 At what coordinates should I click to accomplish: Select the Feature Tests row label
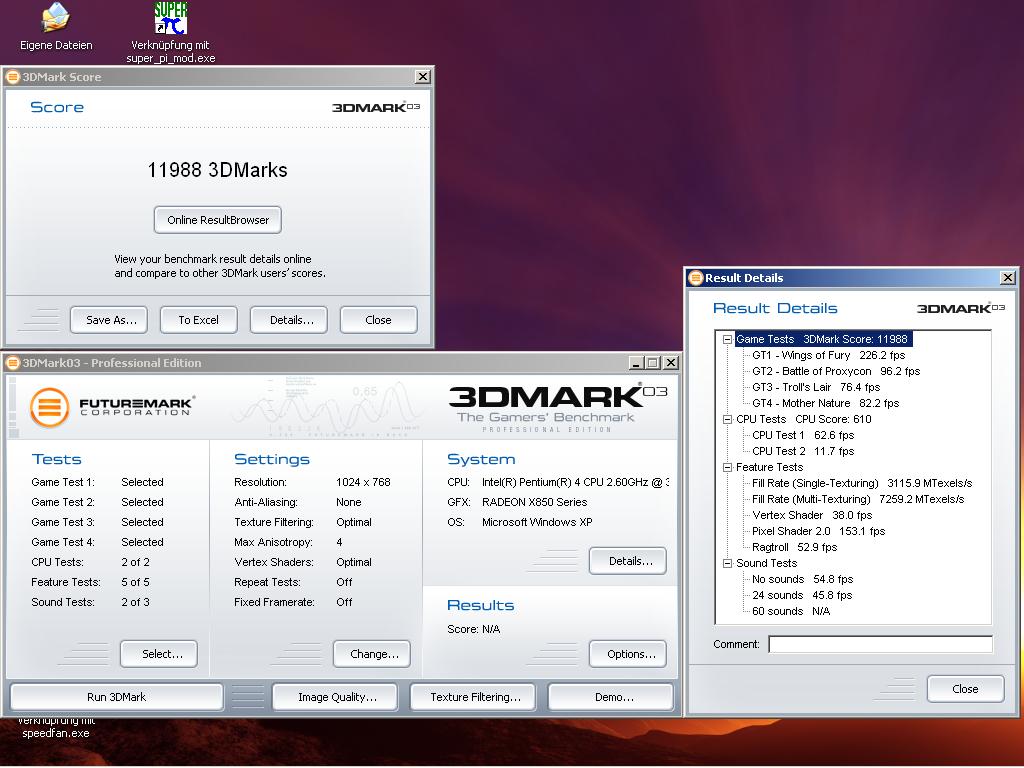tap(769, 468)
